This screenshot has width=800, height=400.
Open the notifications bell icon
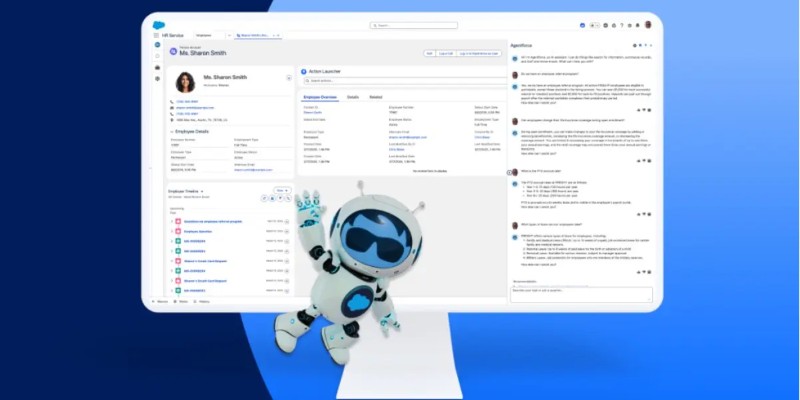pos(637,25)
